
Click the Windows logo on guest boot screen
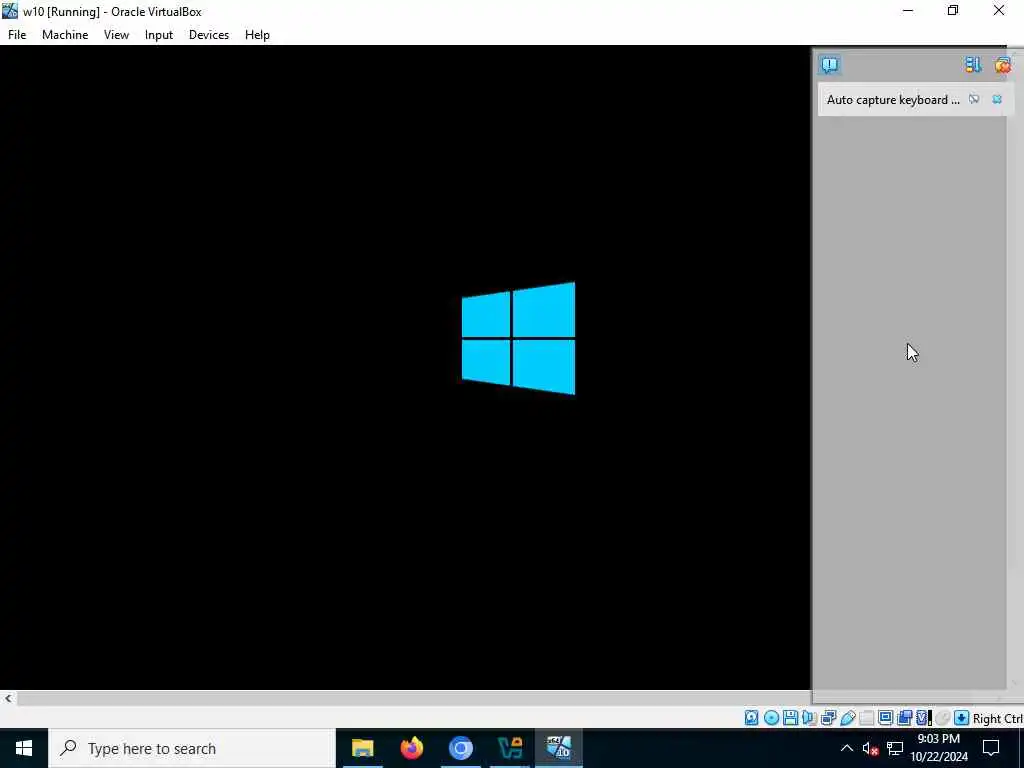point(519,338)
